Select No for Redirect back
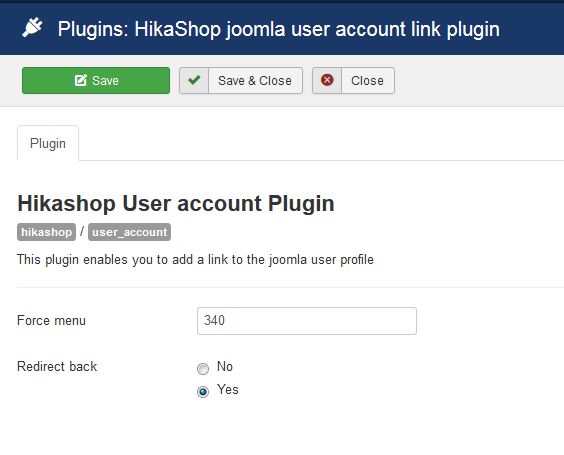The height and width of the screenshot is (455, 564). pyautogui.click(x=203, y=368)
